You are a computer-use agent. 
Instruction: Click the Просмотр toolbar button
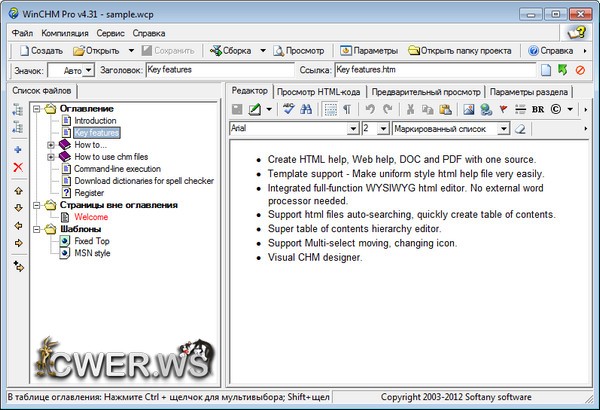pos(299,51)
